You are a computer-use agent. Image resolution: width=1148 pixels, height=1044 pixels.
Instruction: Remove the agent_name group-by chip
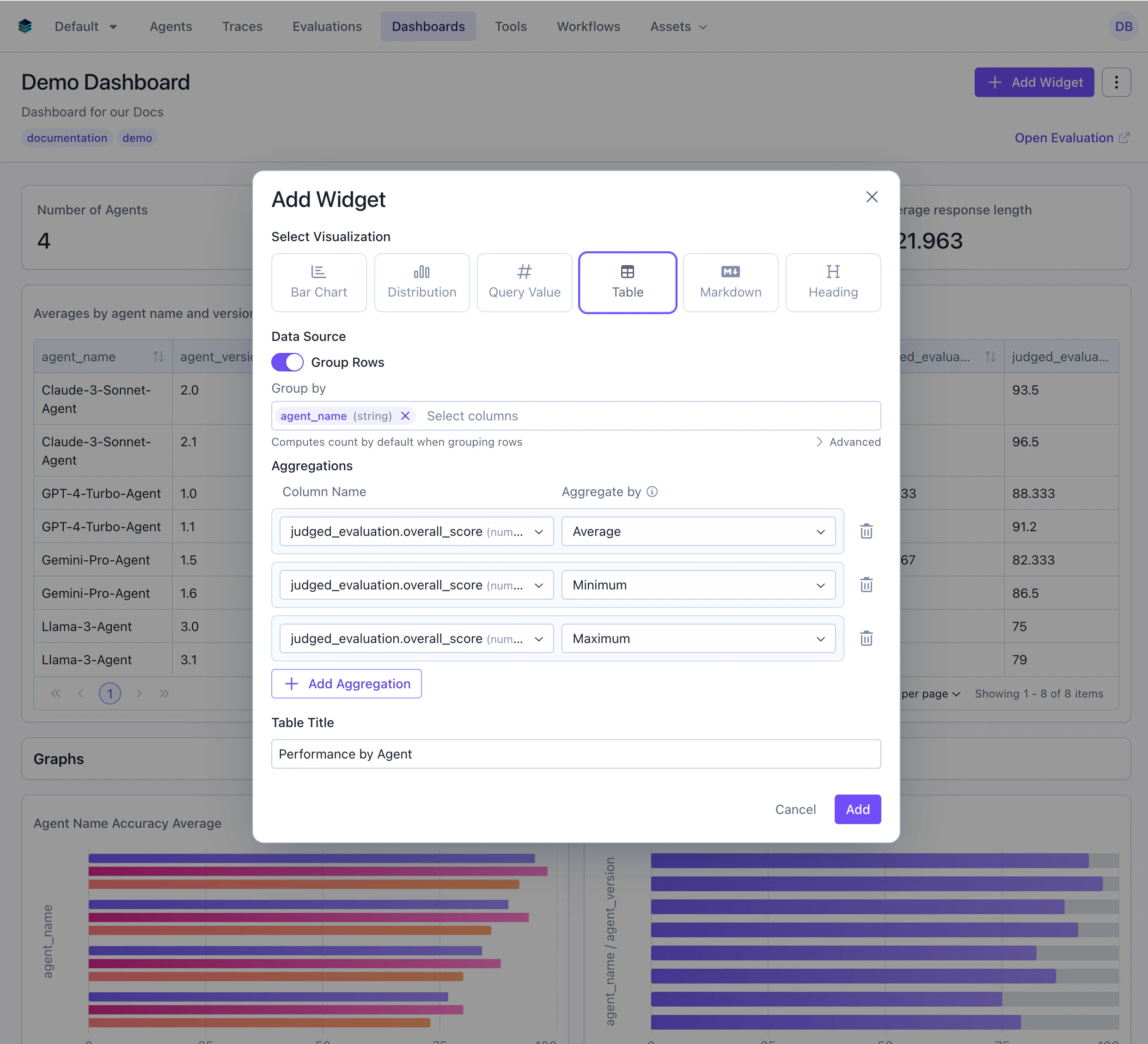click(x=405, y=416)
